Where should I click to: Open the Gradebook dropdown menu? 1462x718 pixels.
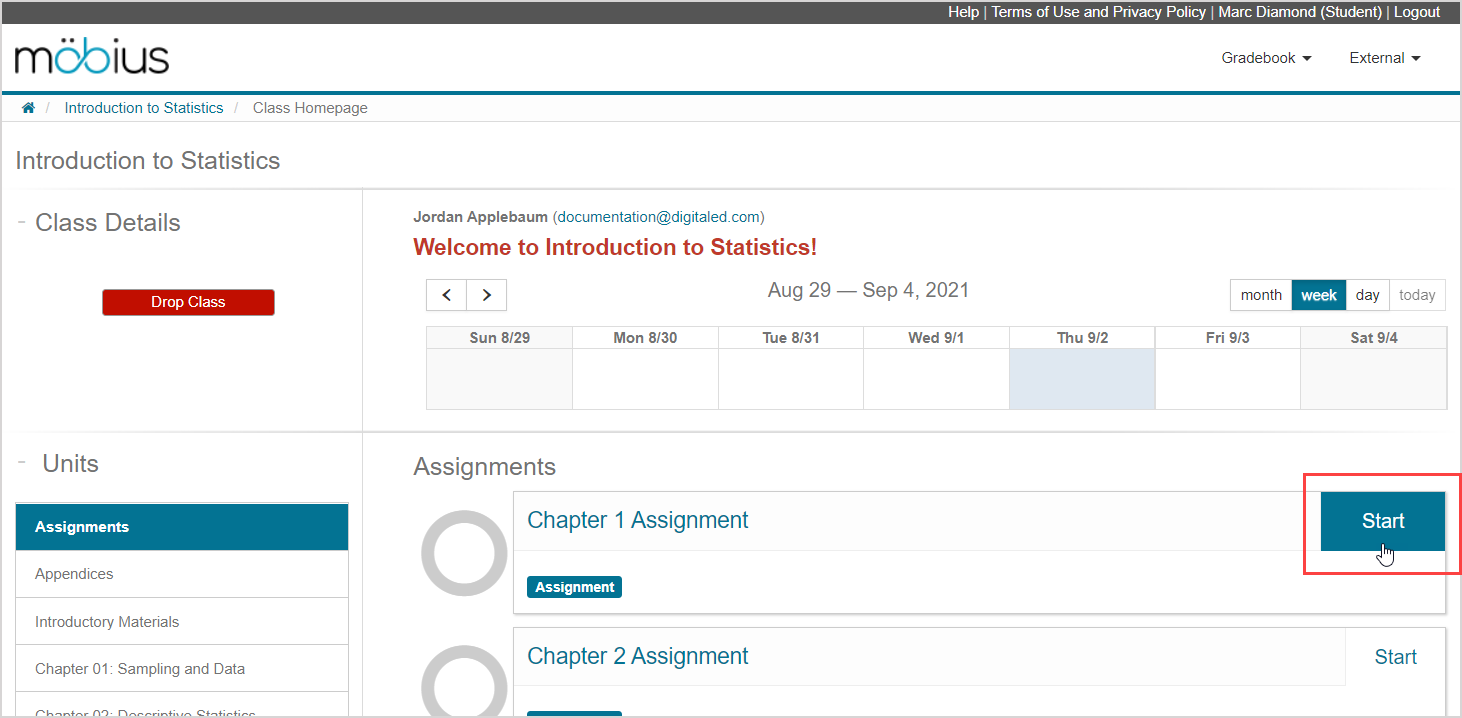click(x=1266, y=58)
